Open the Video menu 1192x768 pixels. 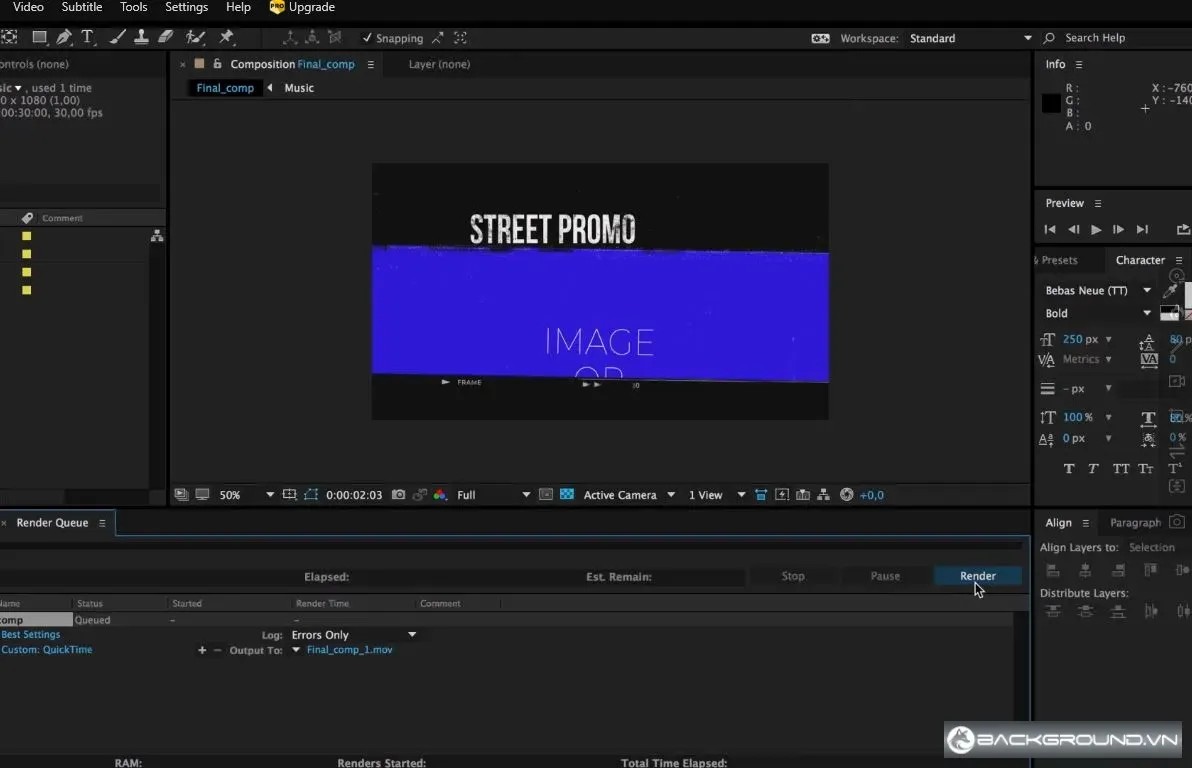click(28, 7)
